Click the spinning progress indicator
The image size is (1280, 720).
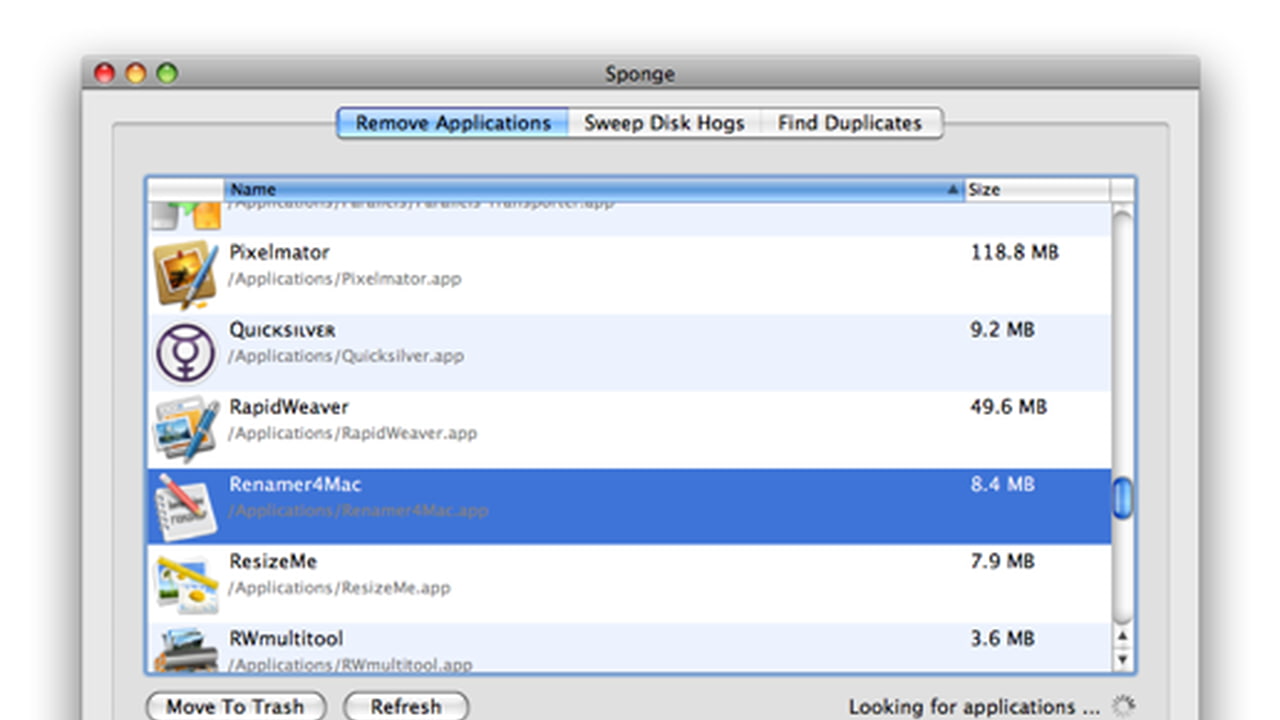click(1124, 707)
